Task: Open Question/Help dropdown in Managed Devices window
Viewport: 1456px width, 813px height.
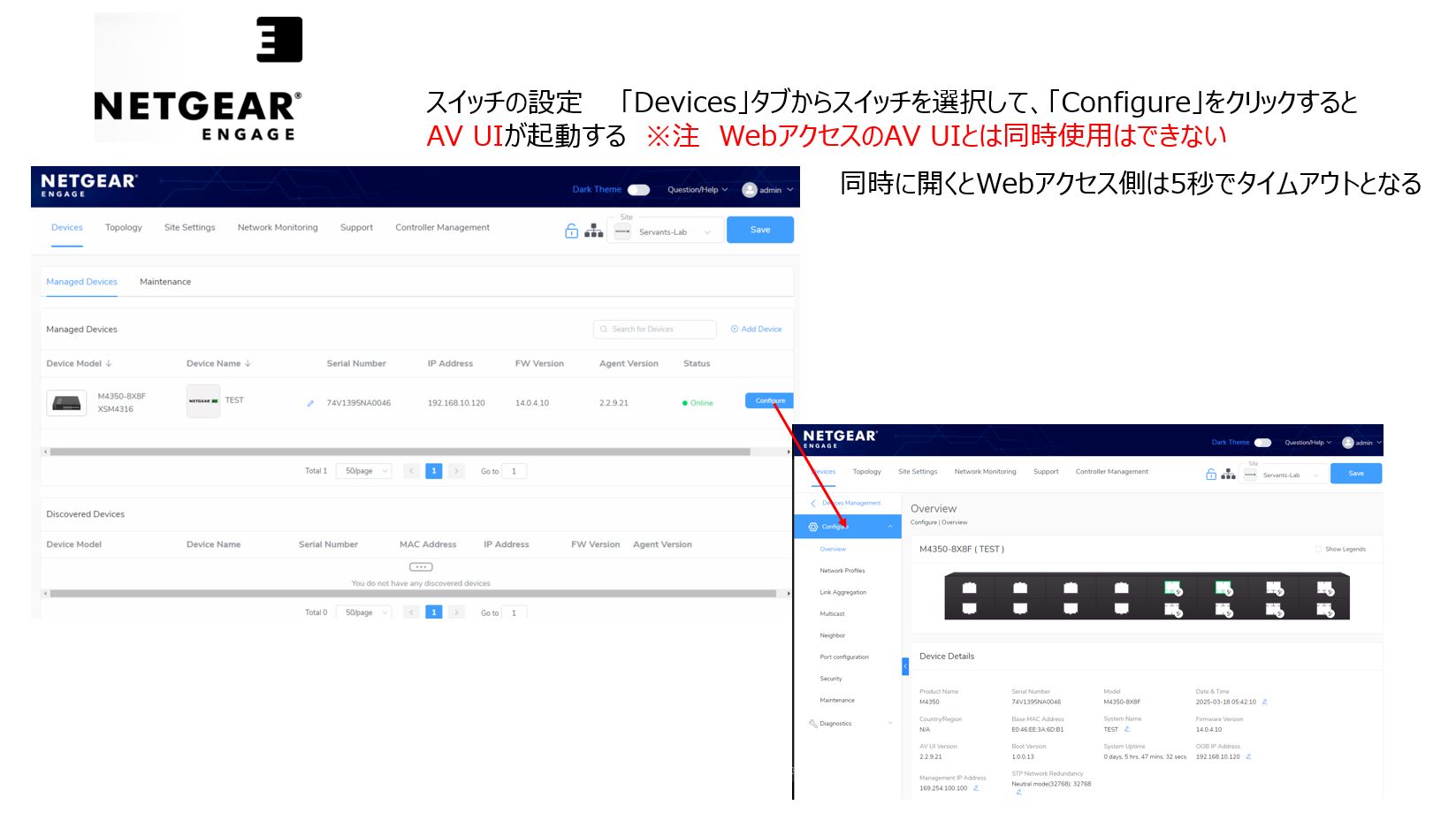Action: (x=698, y=190)
